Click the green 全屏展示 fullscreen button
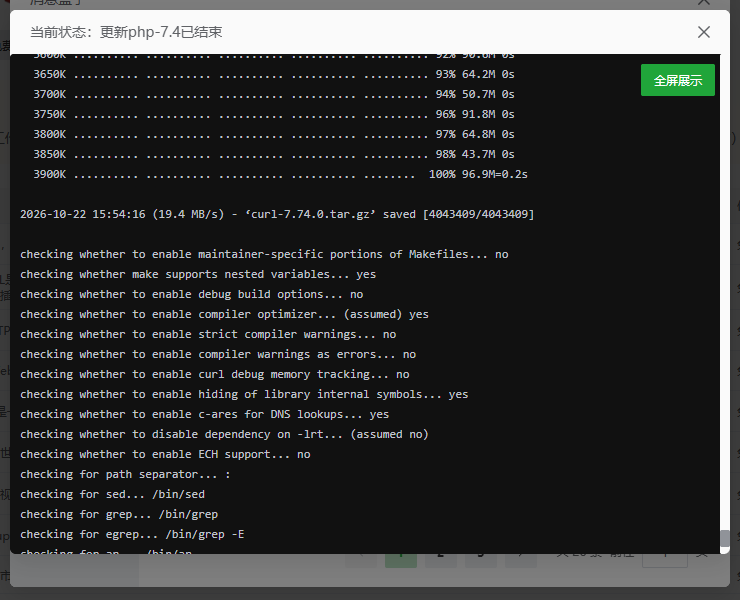The height and width of the screenshot is (600, 740). [x=677, y=80]
